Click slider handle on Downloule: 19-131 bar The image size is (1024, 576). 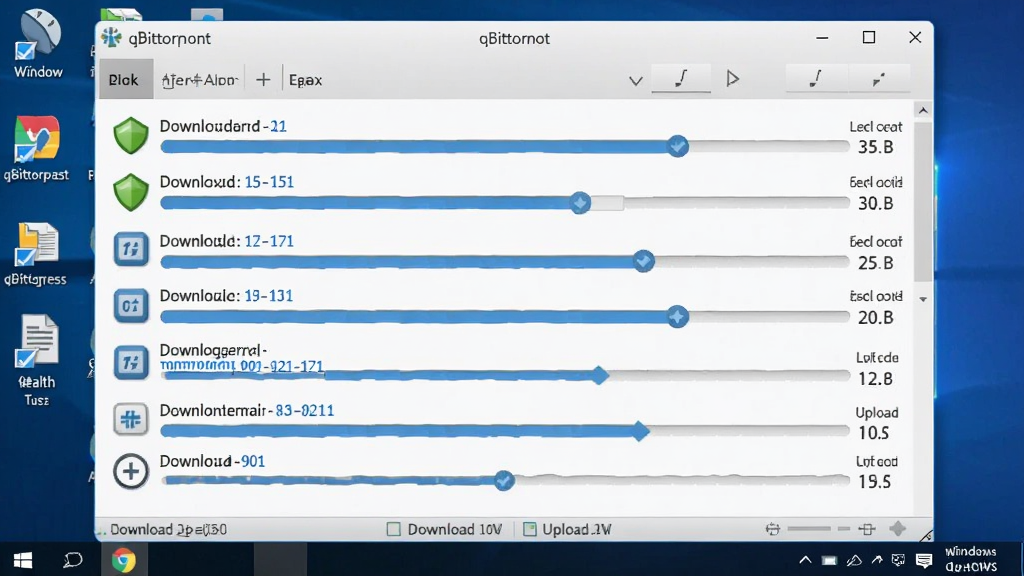(x=677, y=317)
